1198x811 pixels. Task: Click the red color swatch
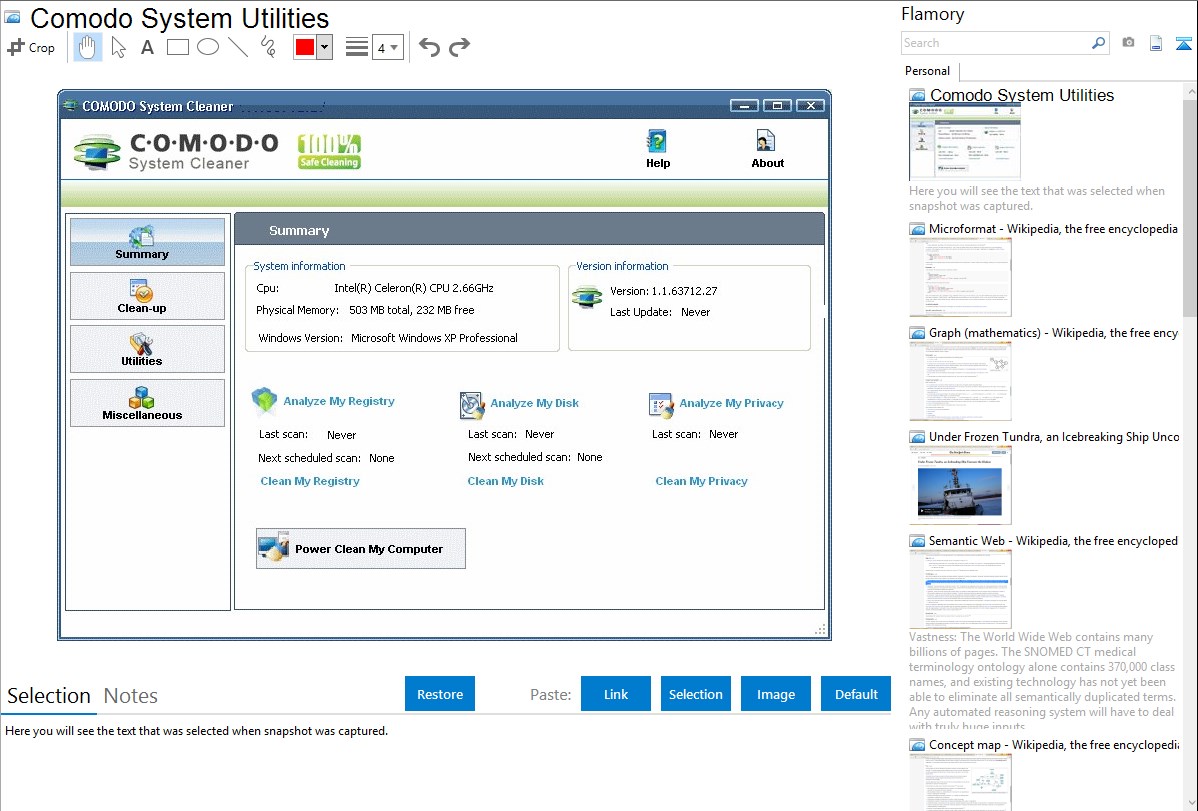[305, 47]
